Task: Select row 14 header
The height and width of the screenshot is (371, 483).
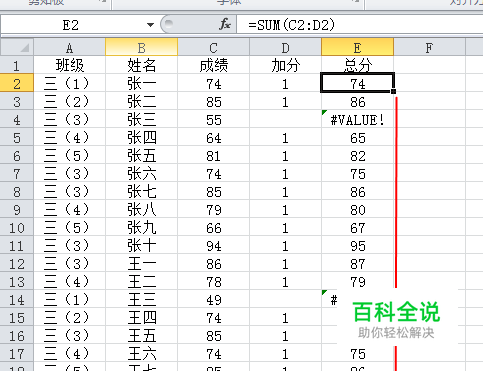Action: pyautogui.click(x=17, y=299)
